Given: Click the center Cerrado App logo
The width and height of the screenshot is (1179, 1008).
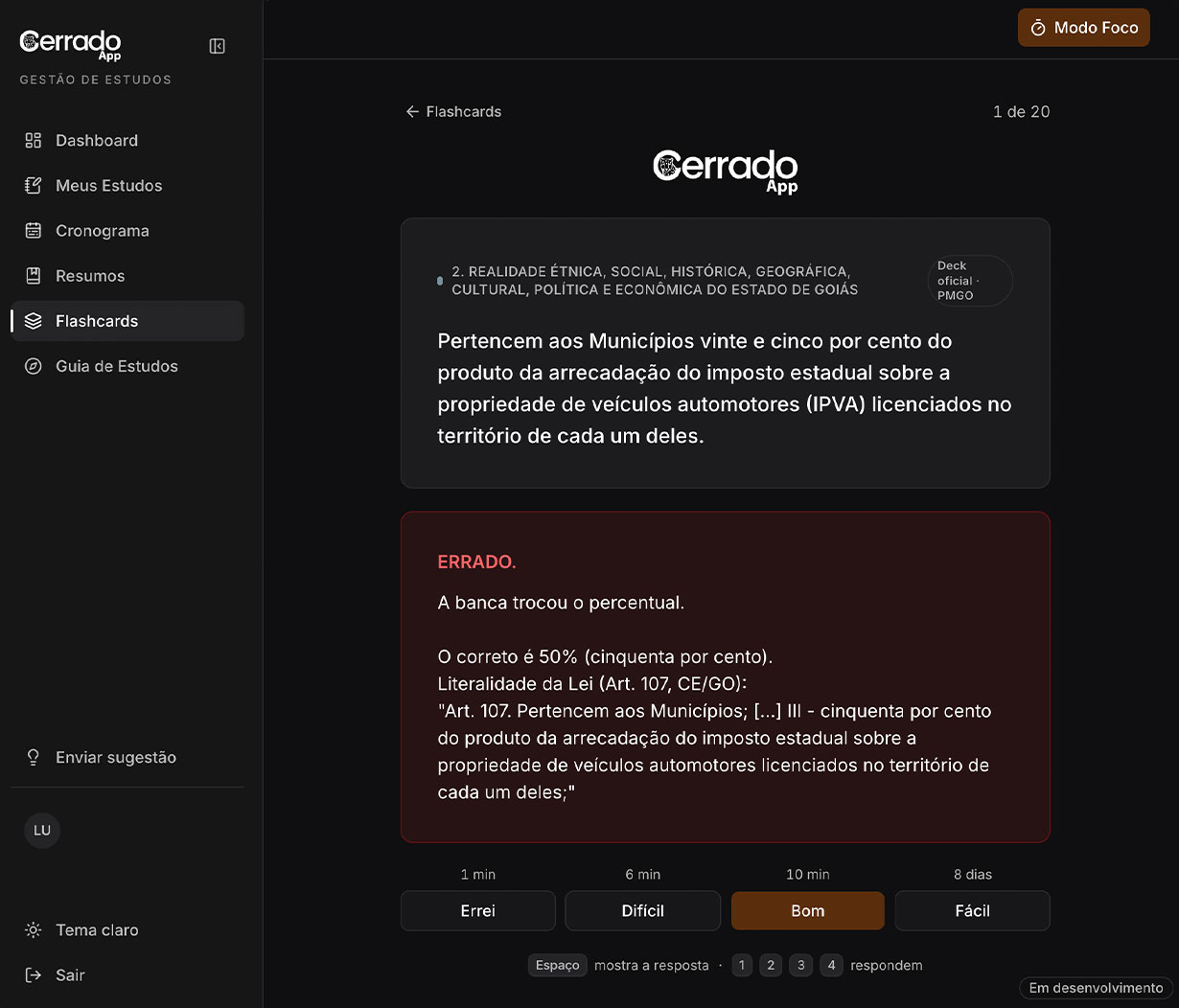Looking at the screenshot, I should click(x=726, y=172).
